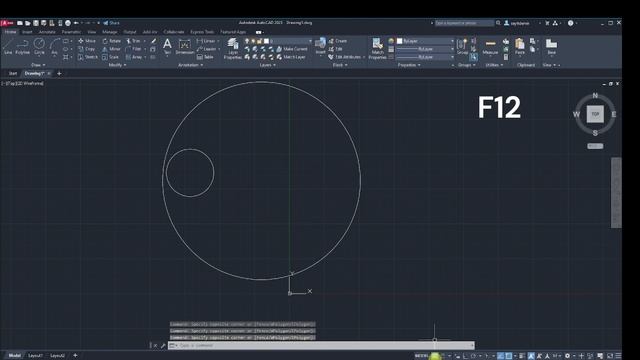Click the TOP face of ViewCube
Image resolution: width=640 pixels, height=360 pixels.
(595, 114)
